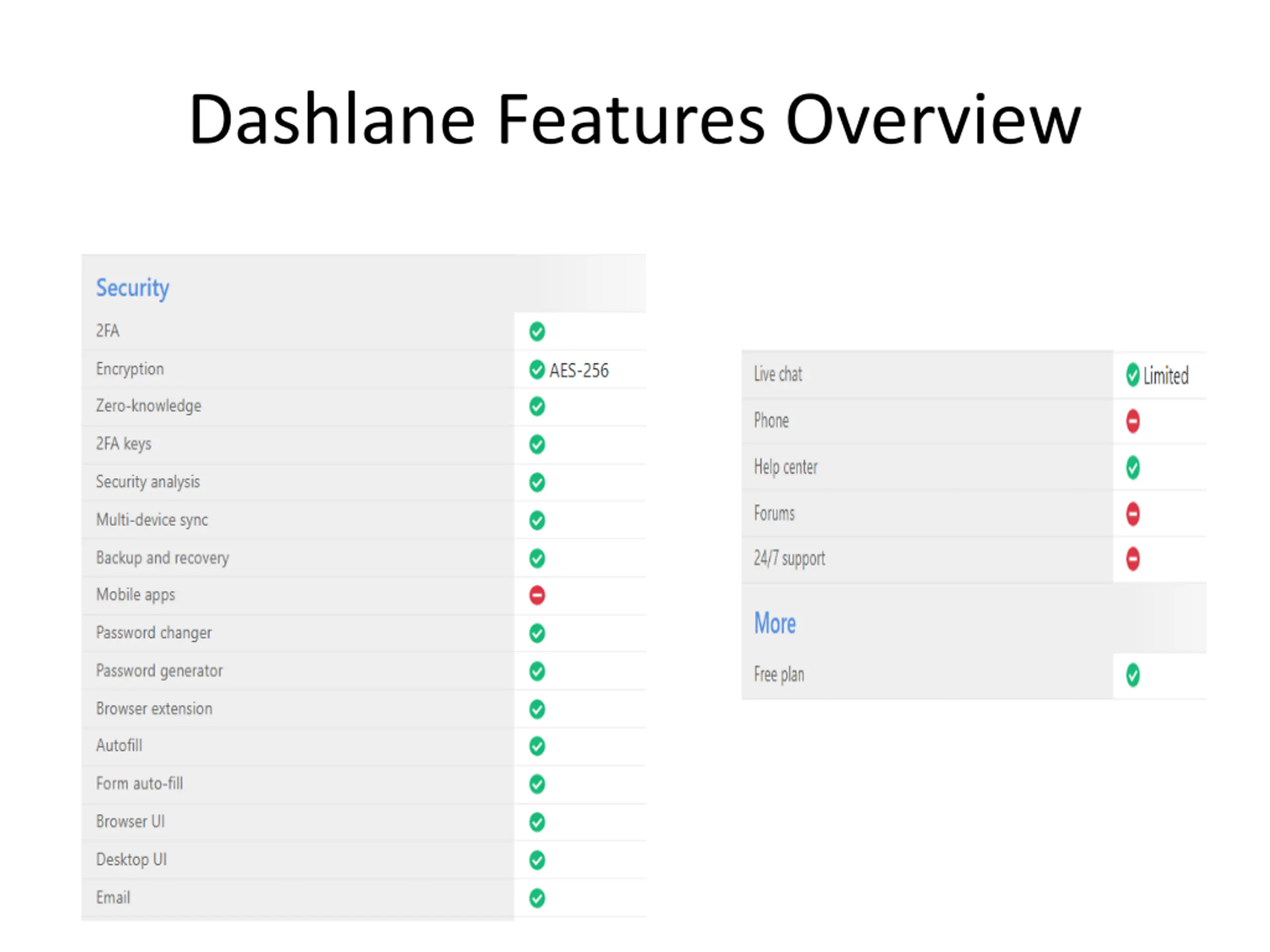This screenshot has height=952, width=1270.
Task: Click the Form auto-fill label
Action: (139, 784)
